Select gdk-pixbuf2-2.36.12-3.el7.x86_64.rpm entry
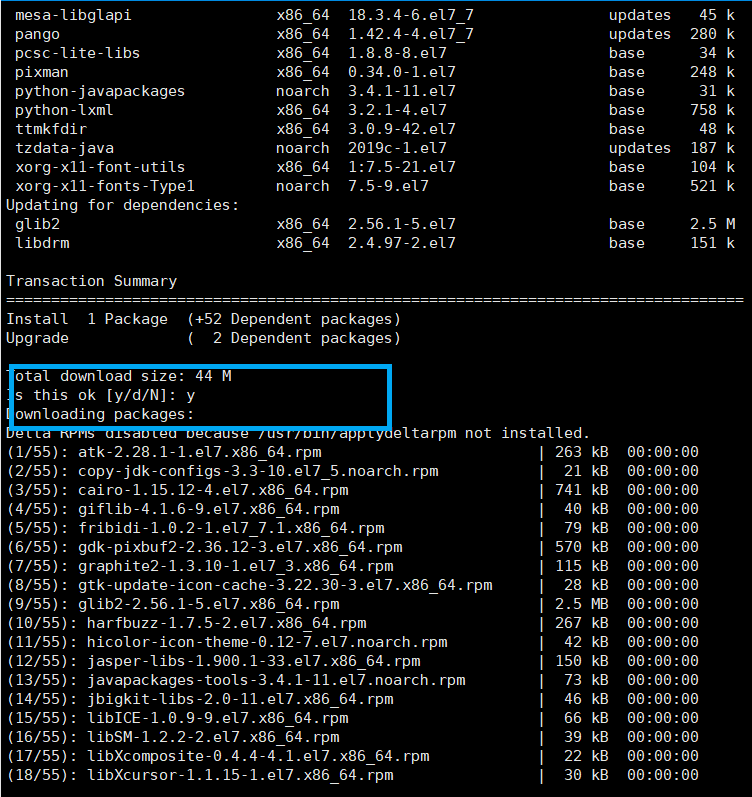This screenshot has height=797, width=752. pos(240,547)
